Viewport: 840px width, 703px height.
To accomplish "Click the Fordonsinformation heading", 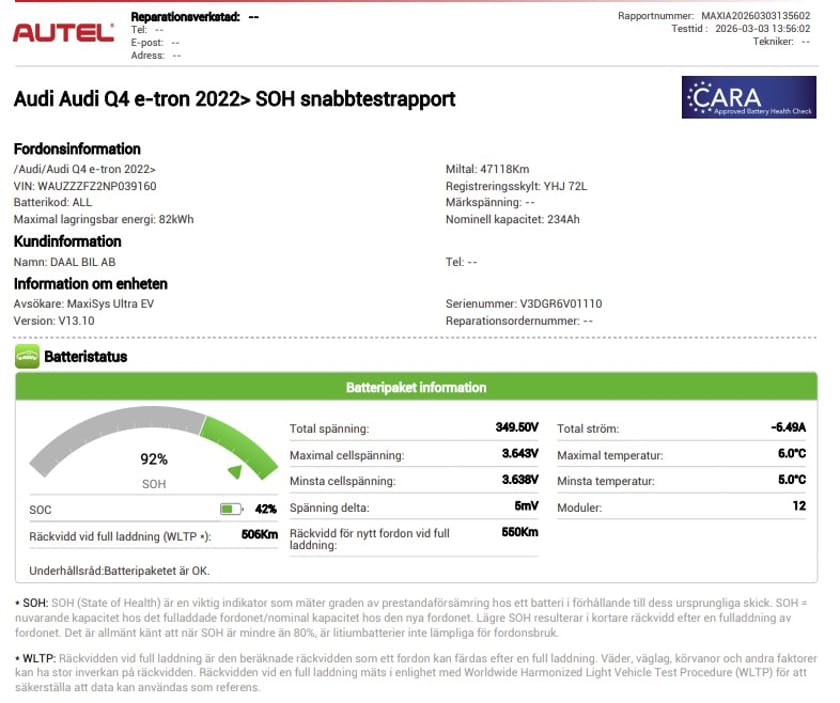I will [77, 148].
